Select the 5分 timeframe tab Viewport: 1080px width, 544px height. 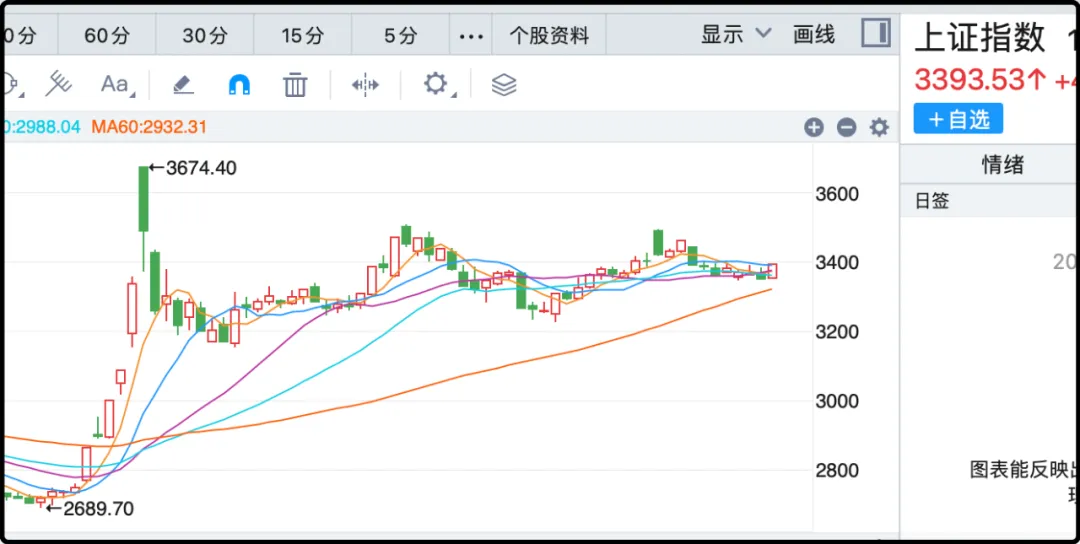[x=401, y=36]
